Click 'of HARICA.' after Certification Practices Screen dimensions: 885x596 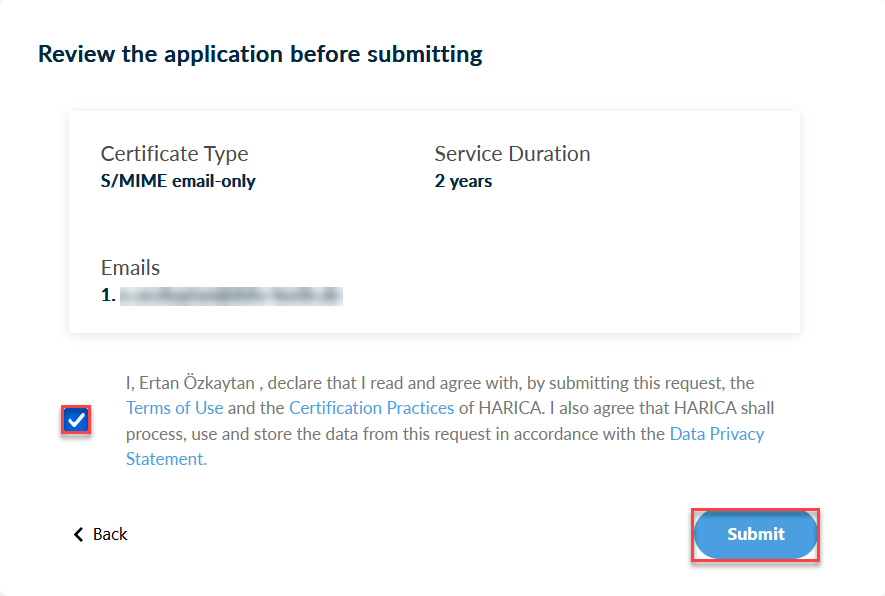502,408
